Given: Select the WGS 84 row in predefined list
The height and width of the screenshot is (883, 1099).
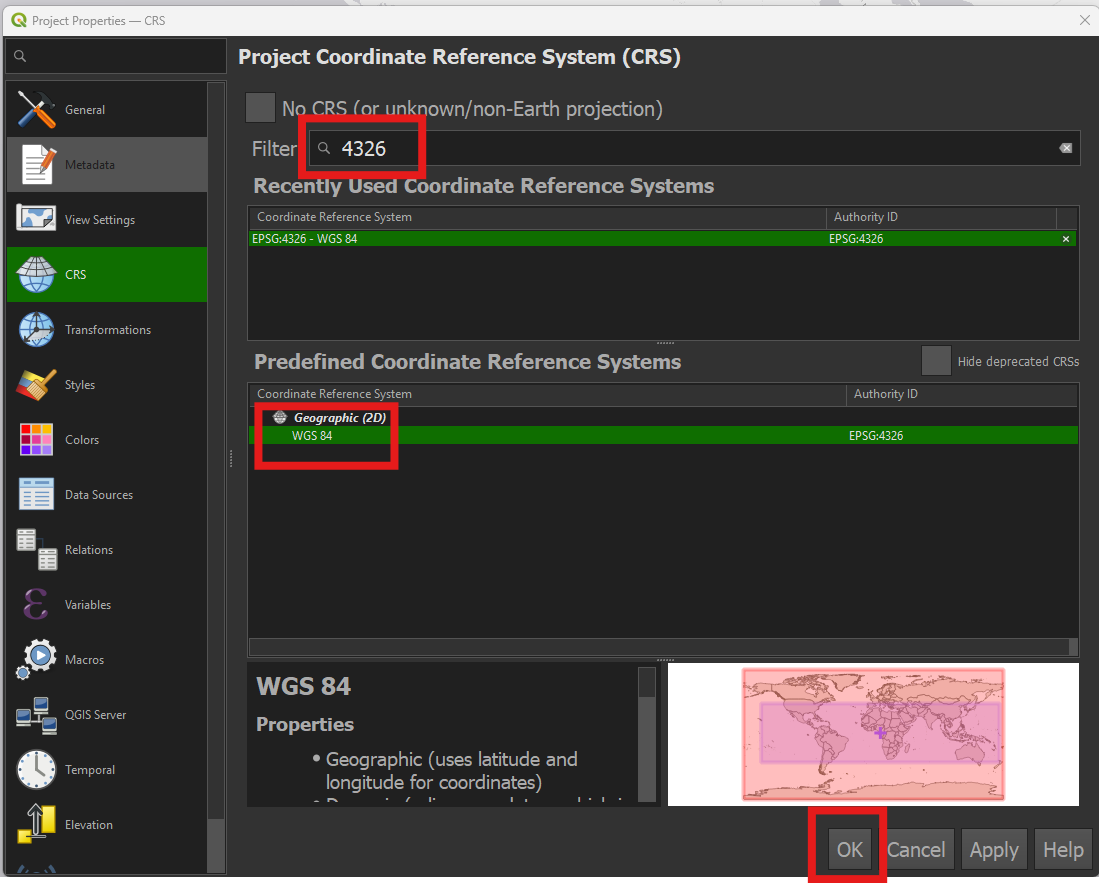Looking at the screenshot, I should click(x=663, y=435).
